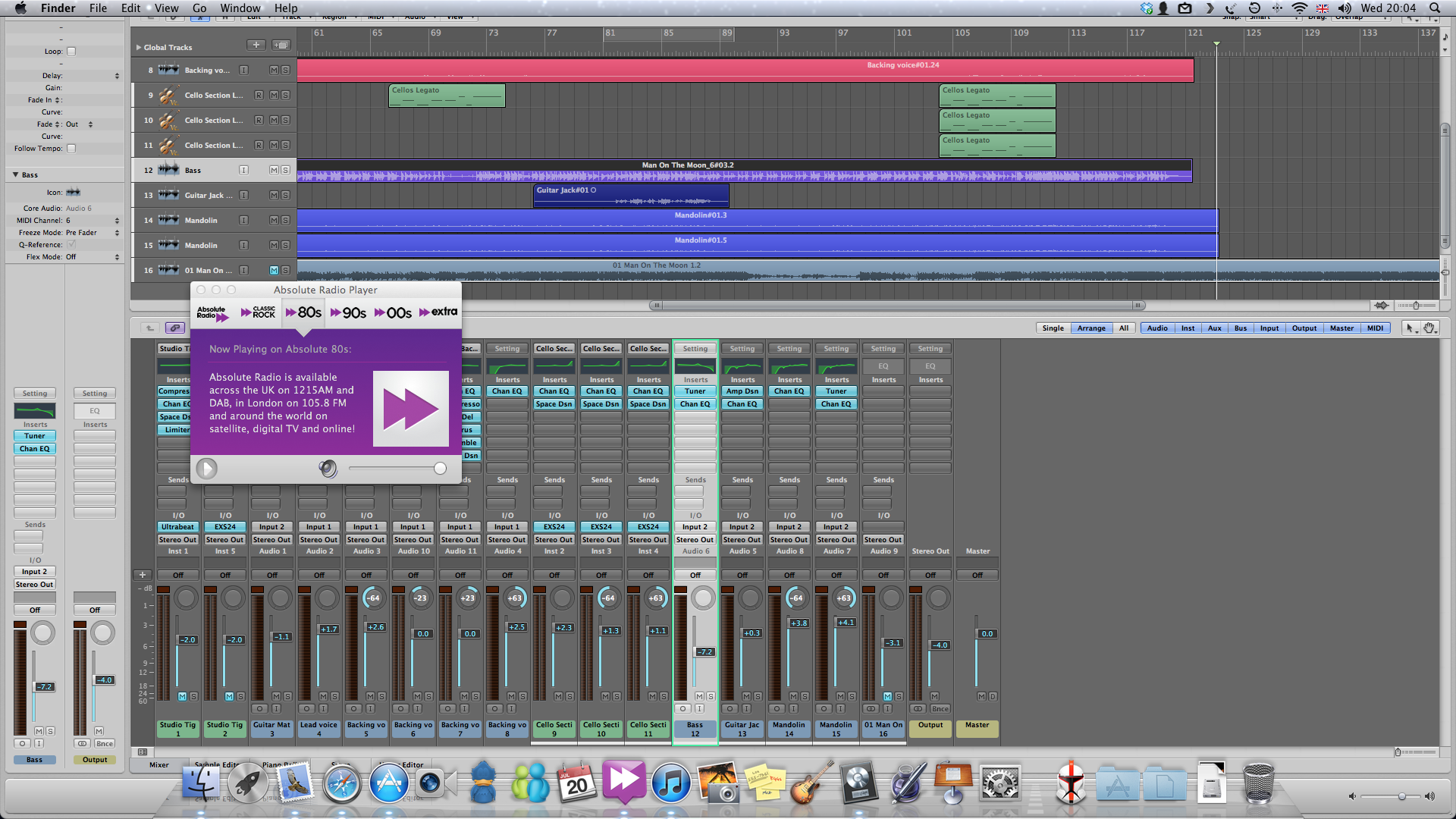This screenshot has height=819, width=1456.
Task: Select the pointer tool in mixer toolbar
Action: click(x=1410, y=328)
